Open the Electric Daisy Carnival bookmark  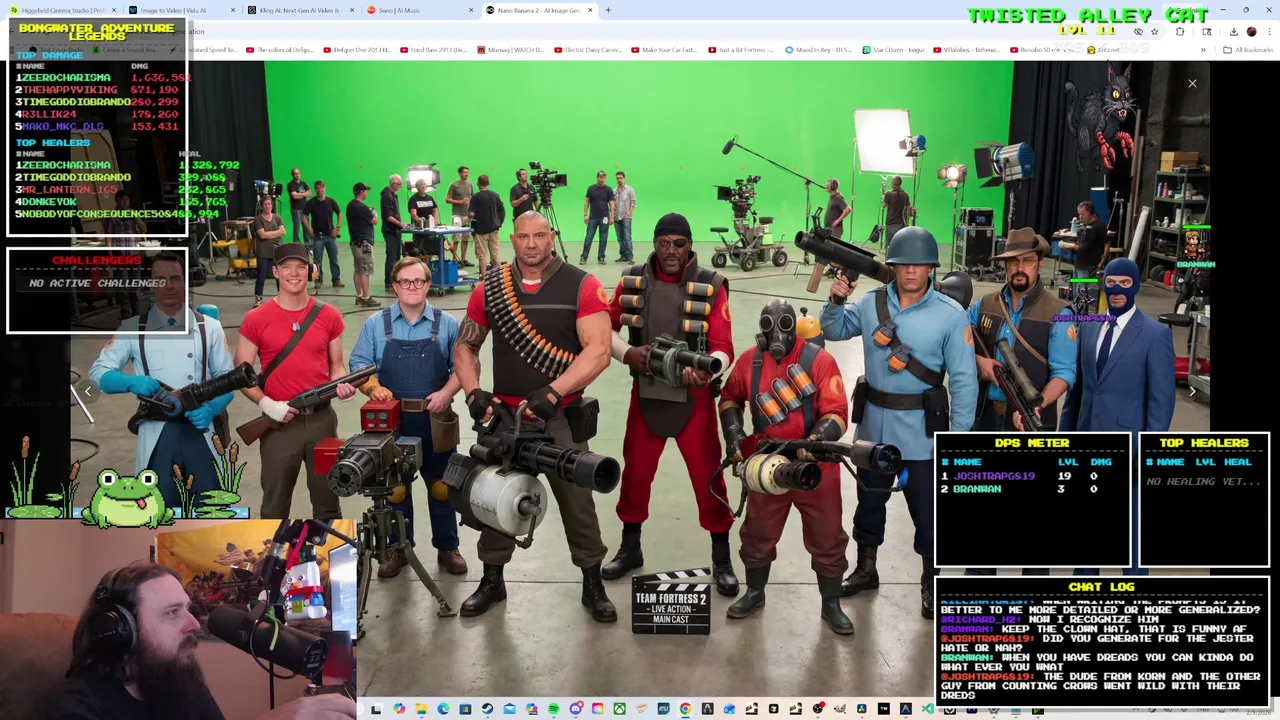[x=587, y=49]
